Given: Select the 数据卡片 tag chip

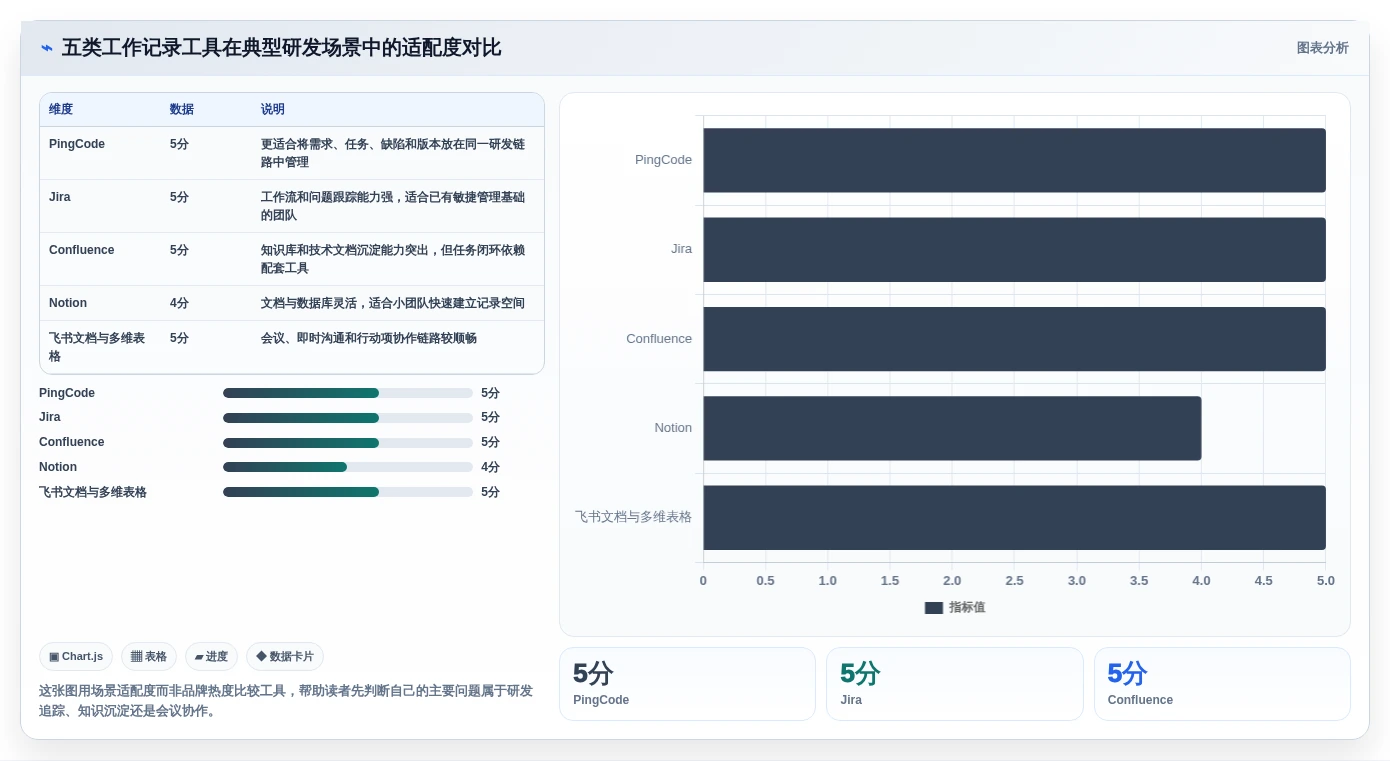Looking at the screenshot, I should pos(285,657).
